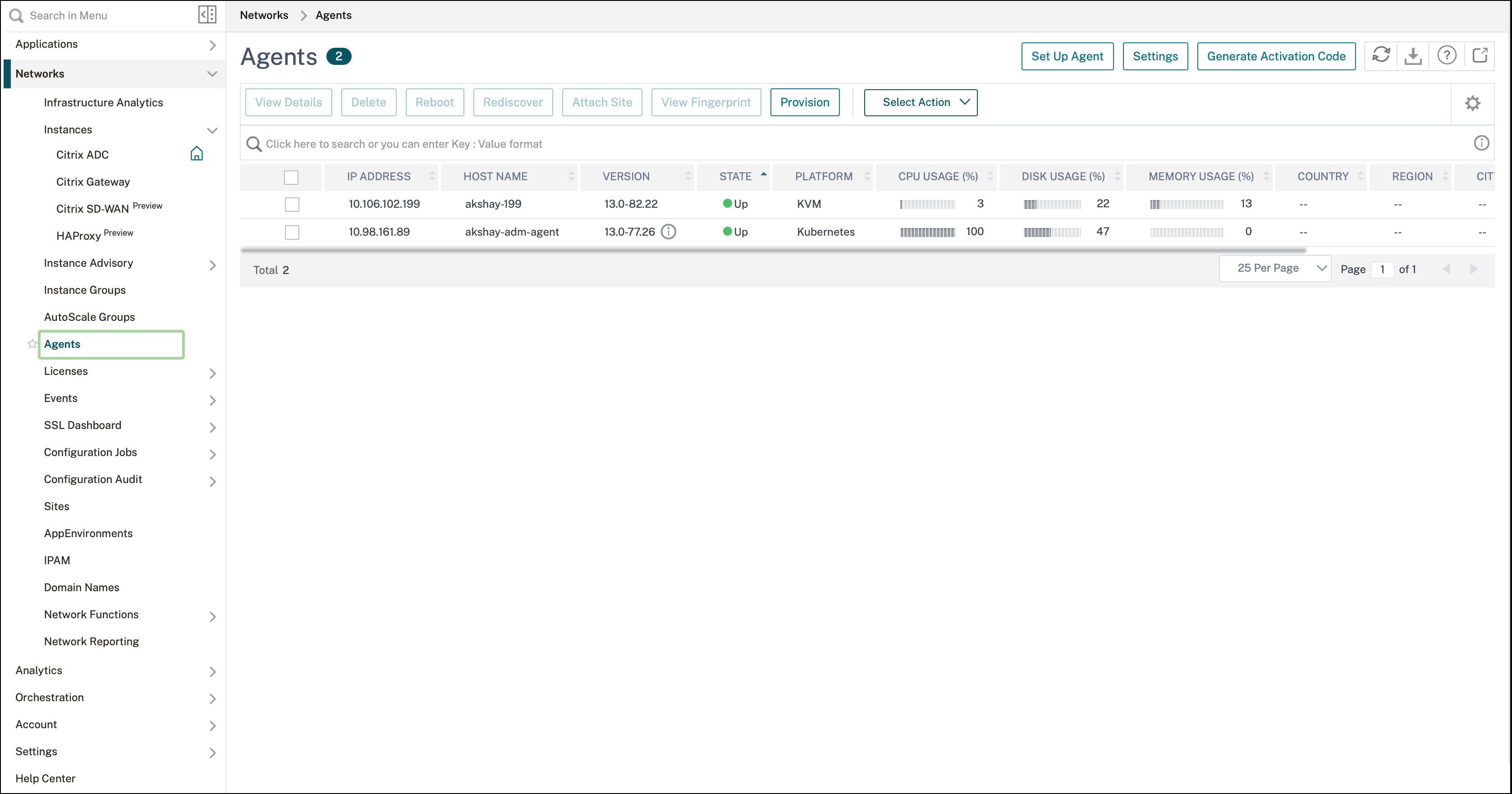This screenshot has width=1512, height=794.
Task: Expand the Analytics menu
Action: [x=212, y=671]
